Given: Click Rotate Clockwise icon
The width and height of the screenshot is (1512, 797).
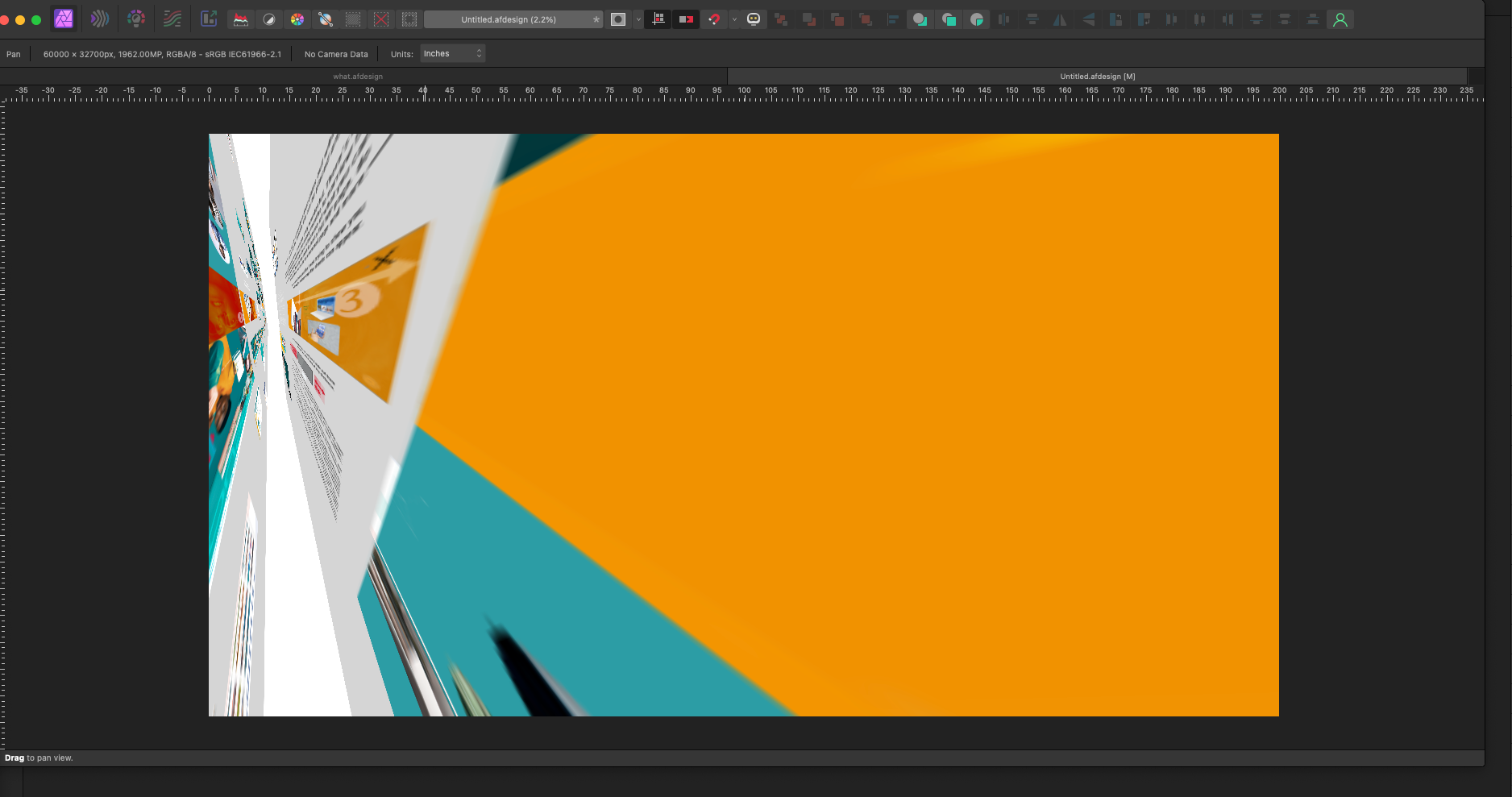Looking at the screenshot, I should click(x=1144, y=19).
